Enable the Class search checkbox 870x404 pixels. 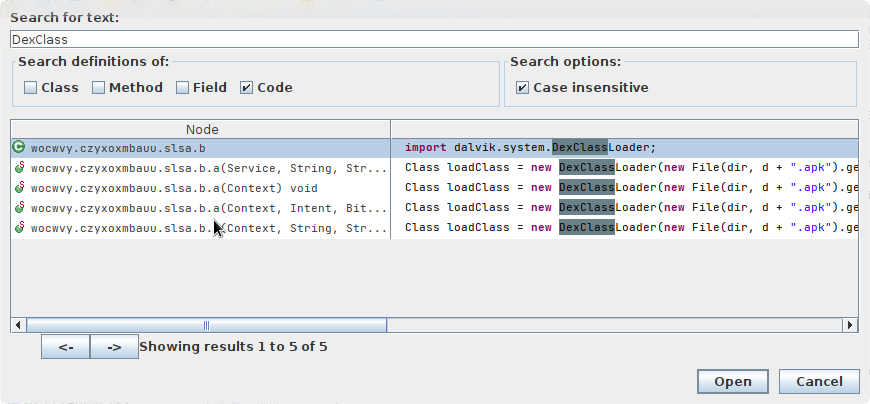point(31,88)
